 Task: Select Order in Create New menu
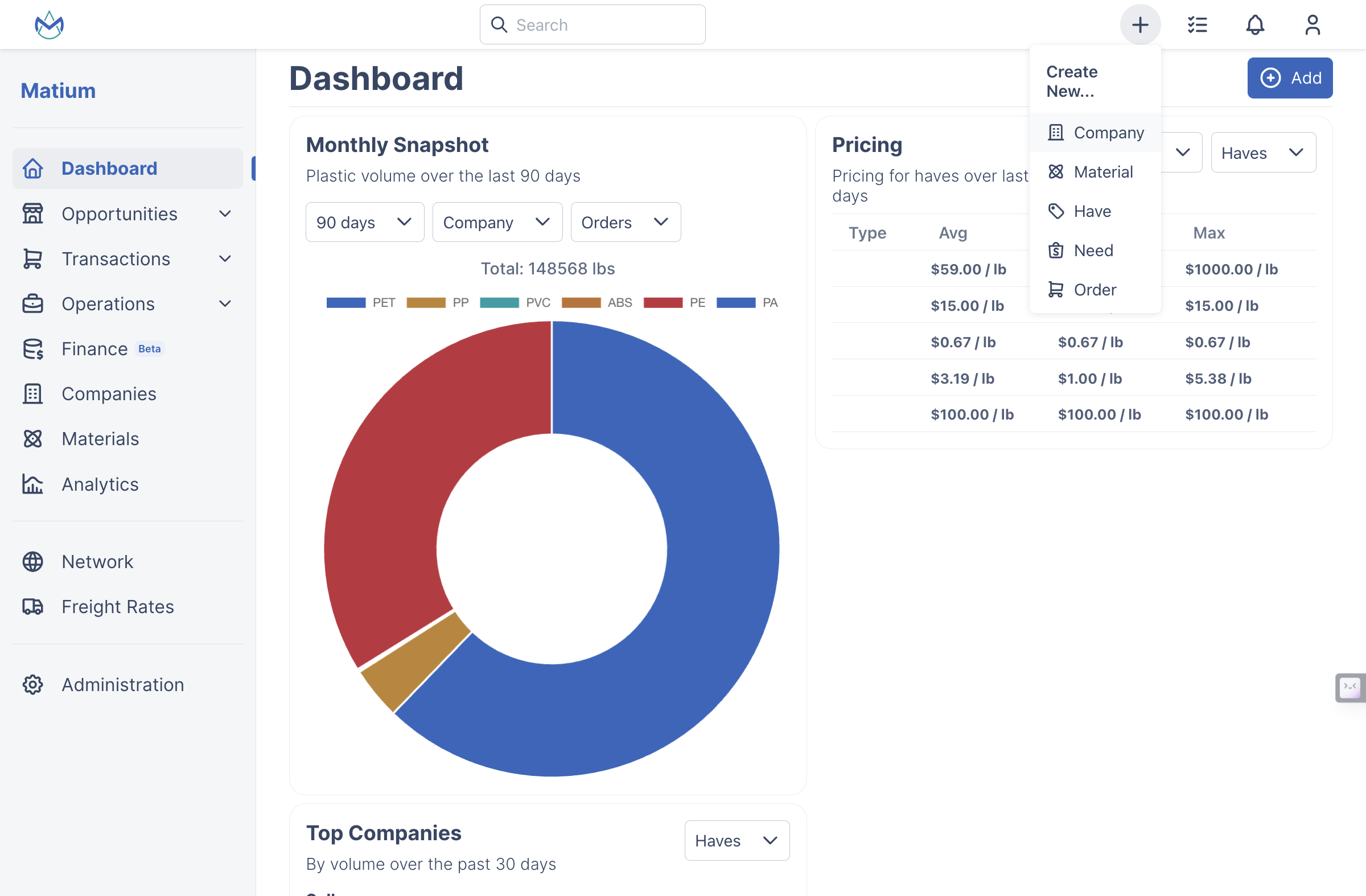pyautogui.click(x=1095, y=290)
